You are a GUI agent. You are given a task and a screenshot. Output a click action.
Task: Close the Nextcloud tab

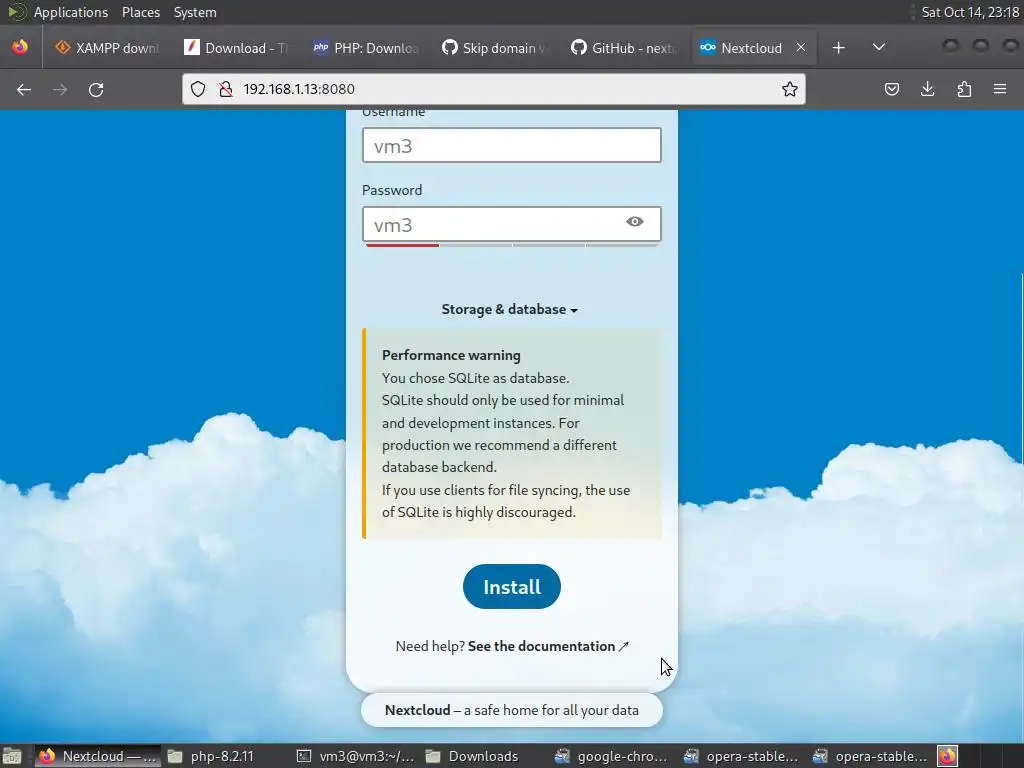click(801, 48)
